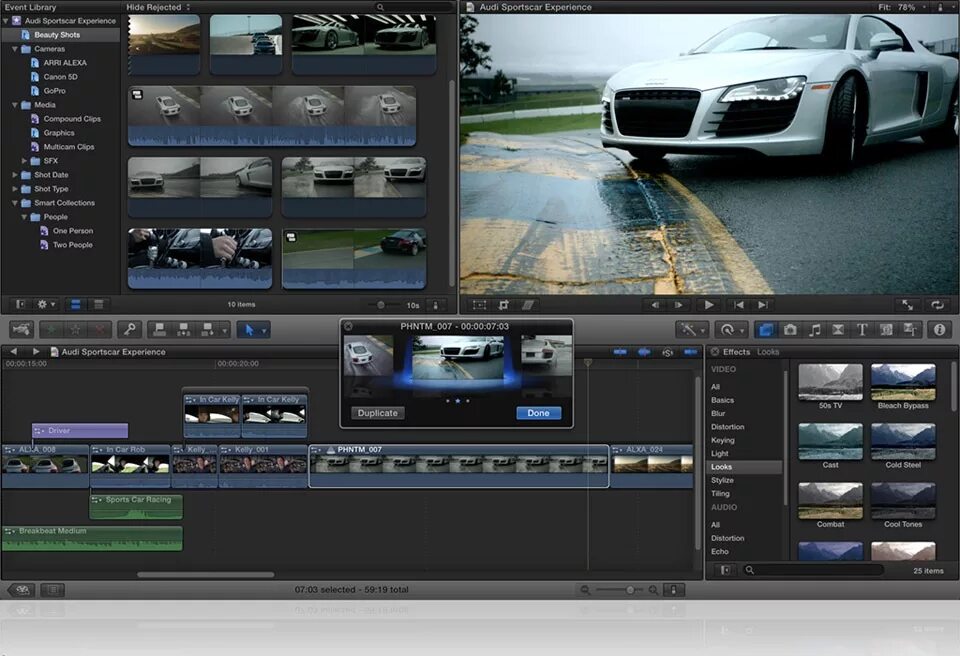
Task: Click the insert clip edit icon
Action: point(184,330)
